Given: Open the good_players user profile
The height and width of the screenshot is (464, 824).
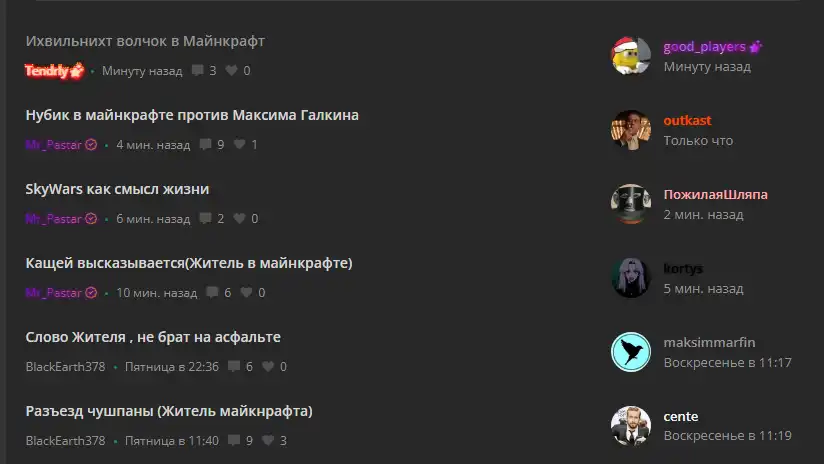Looking at the screenshot, I should [x=704, y=47].
